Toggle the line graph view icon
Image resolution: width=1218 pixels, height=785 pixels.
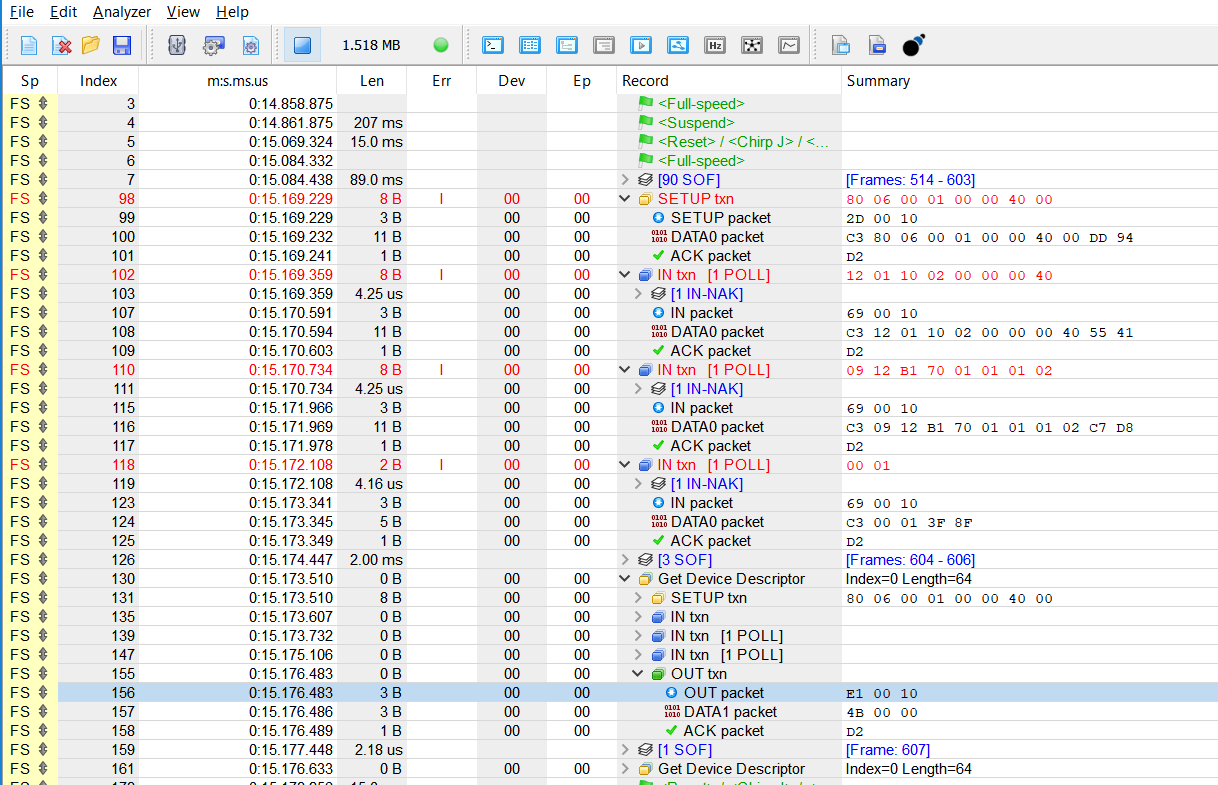[790, 45]
